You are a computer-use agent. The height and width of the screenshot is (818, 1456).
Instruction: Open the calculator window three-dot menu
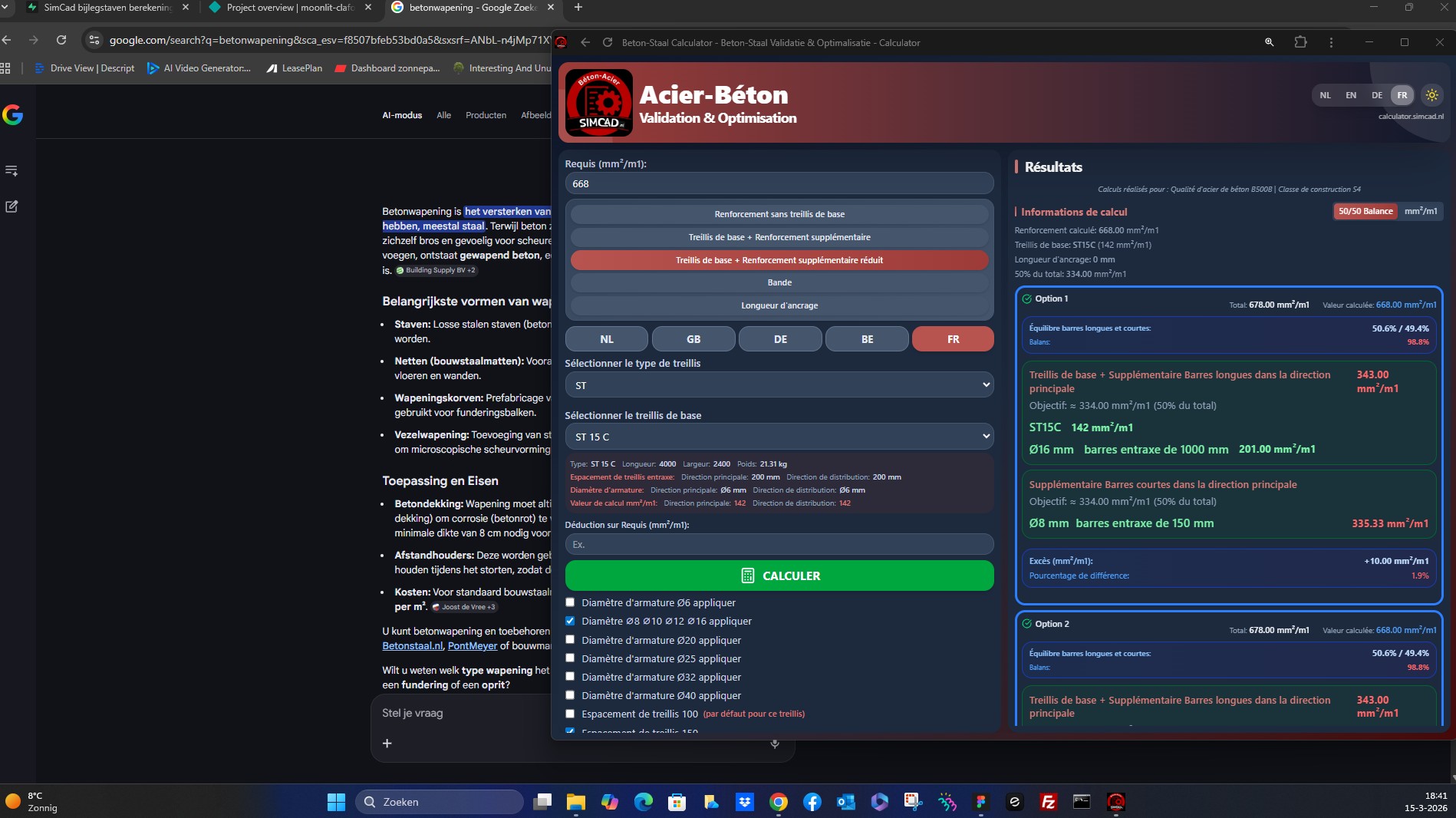click(1332, 43)
